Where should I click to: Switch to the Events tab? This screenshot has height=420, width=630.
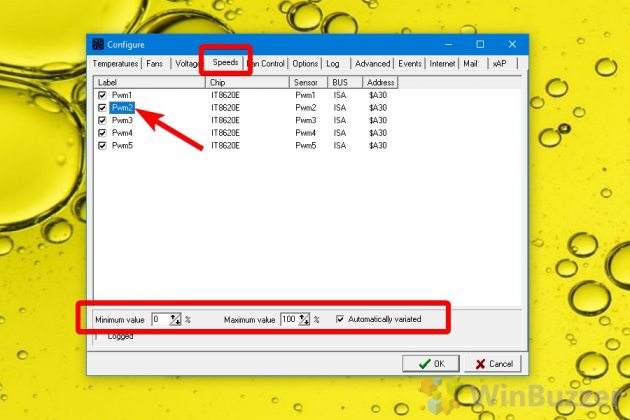[410, 63]
